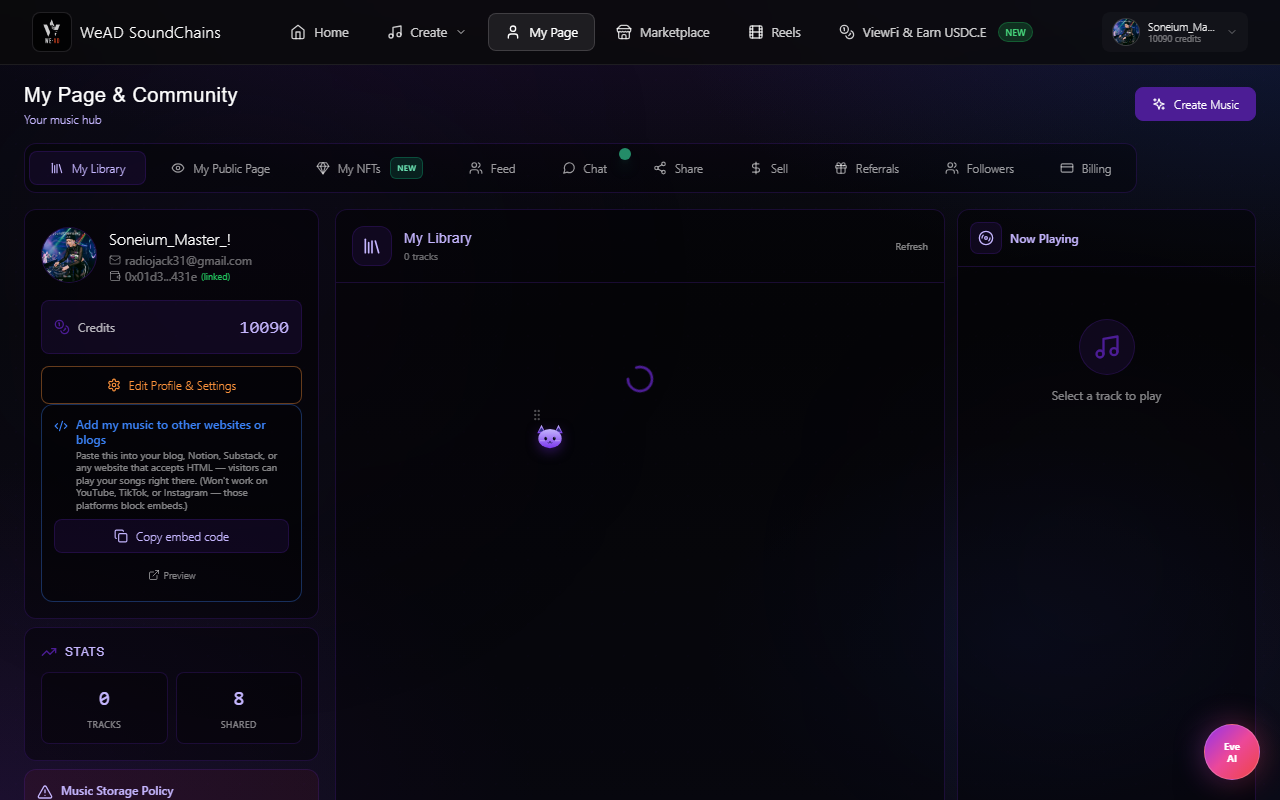The height and width of the screenshot is (800, 1280).
Task: Click the 10090 credits value
Action: (264, 327)
